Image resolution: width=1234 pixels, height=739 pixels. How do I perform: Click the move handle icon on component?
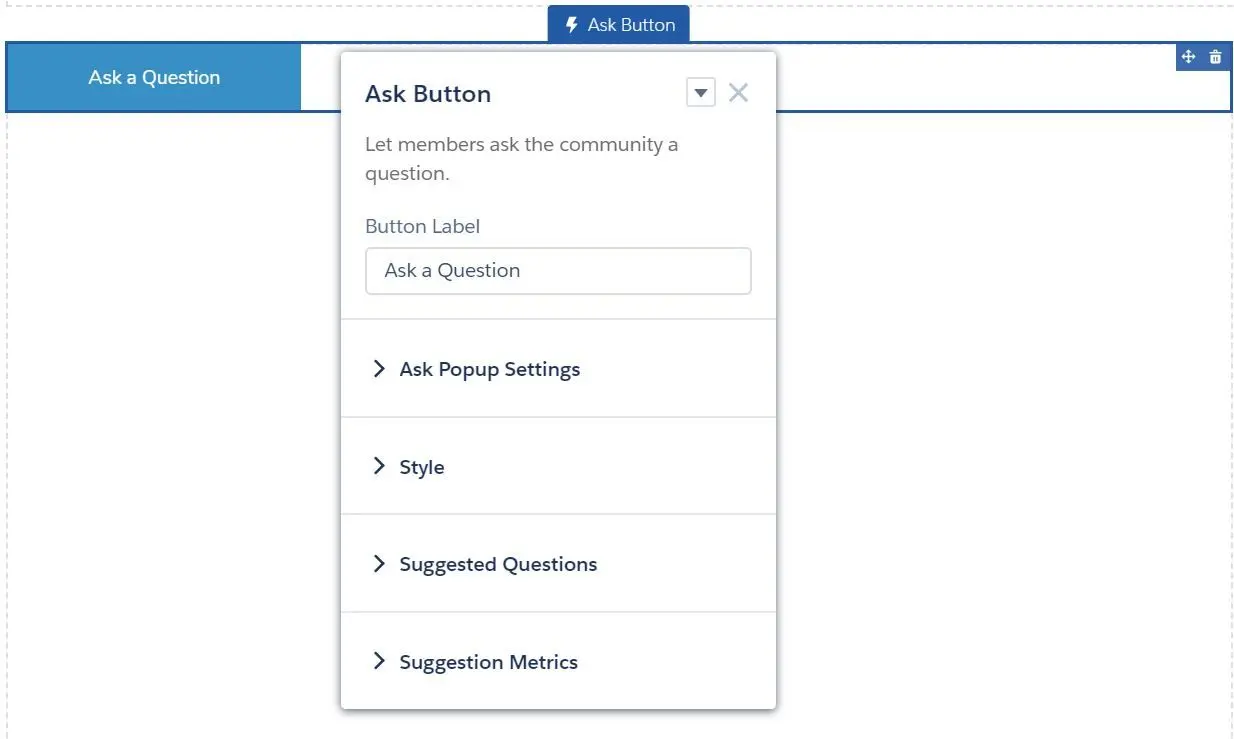click(1189, 57)
